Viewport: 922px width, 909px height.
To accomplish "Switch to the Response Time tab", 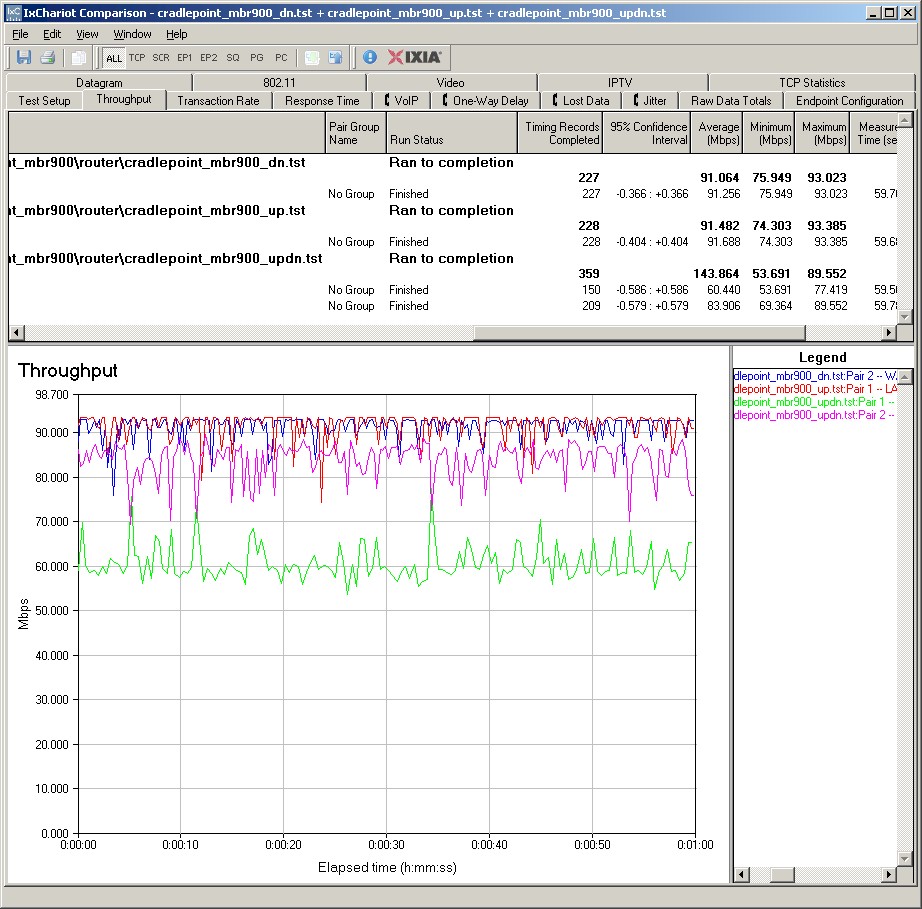I will coord(322,101).
